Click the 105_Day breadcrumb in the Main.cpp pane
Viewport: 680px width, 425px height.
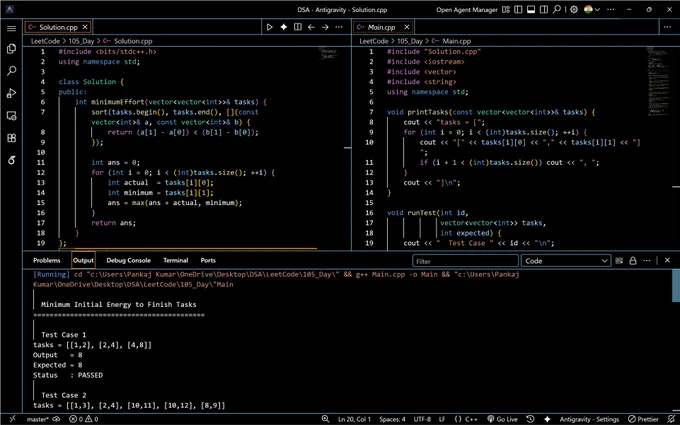click(410, 41)
